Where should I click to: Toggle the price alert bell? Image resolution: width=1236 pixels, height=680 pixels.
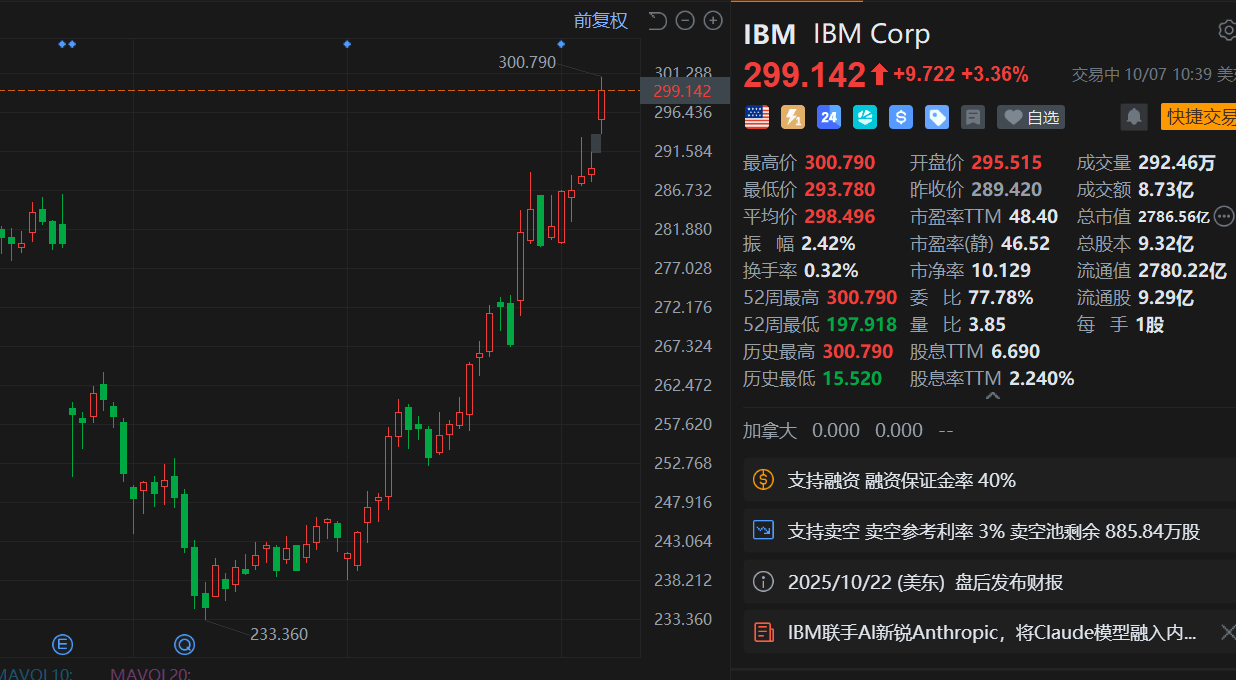1134,118
